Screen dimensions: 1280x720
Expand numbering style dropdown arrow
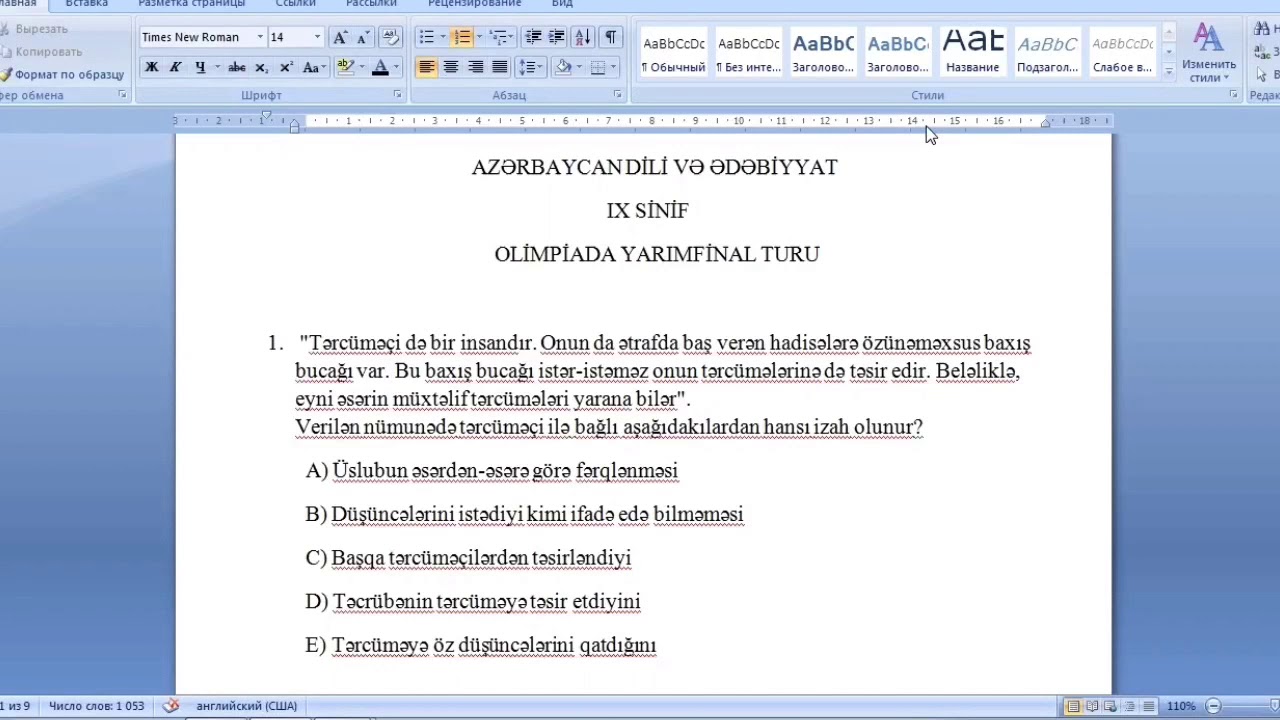tap(478, 37)
